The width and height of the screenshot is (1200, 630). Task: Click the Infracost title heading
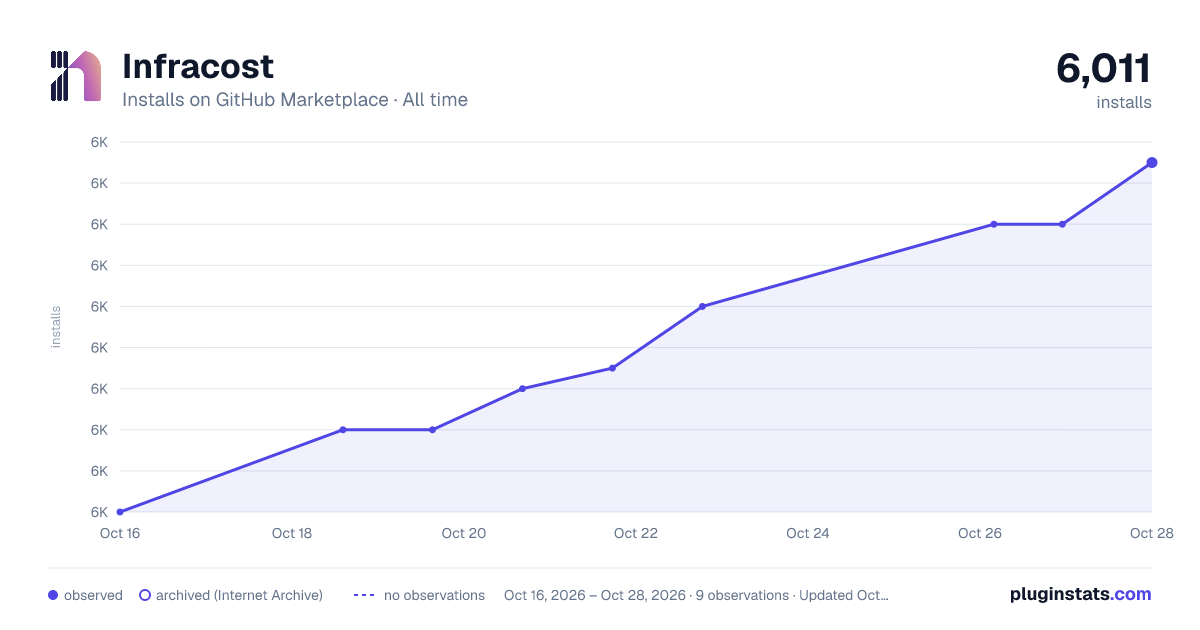pyautogui.click(x=198, y=66)
